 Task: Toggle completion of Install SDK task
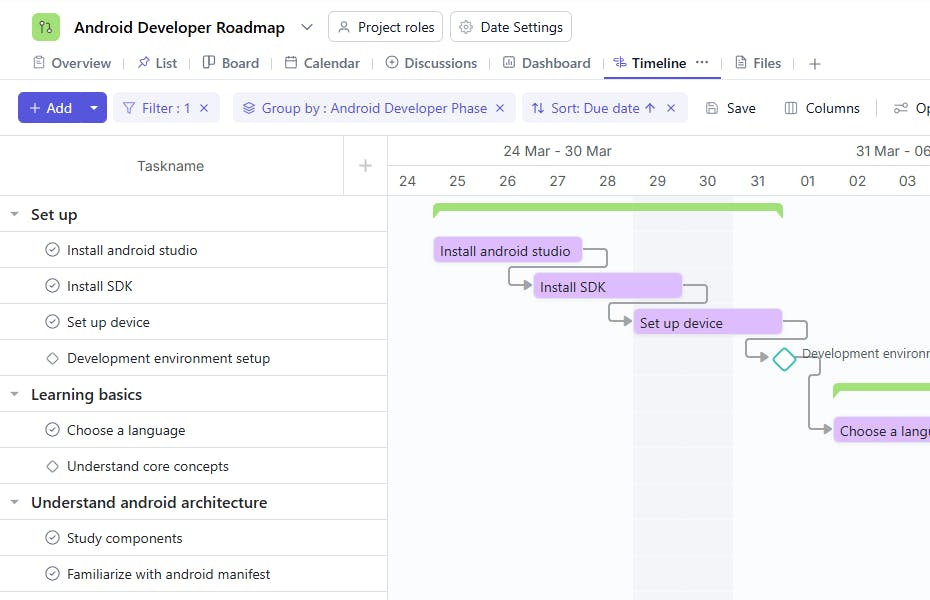(53, 286)
